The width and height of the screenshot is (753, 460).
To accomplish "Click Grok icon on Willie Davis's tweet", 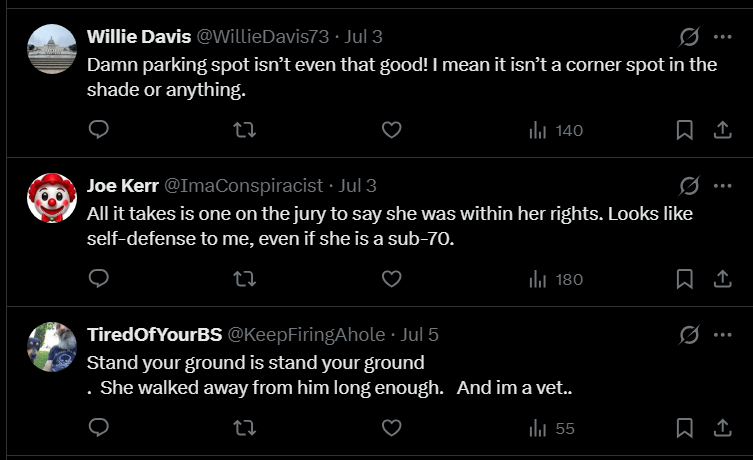I will tap(689, 37).
